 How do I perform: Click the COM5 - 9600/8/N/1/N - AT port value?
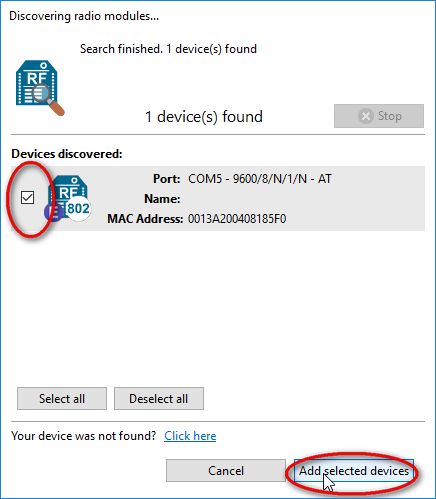pos(260,179)
